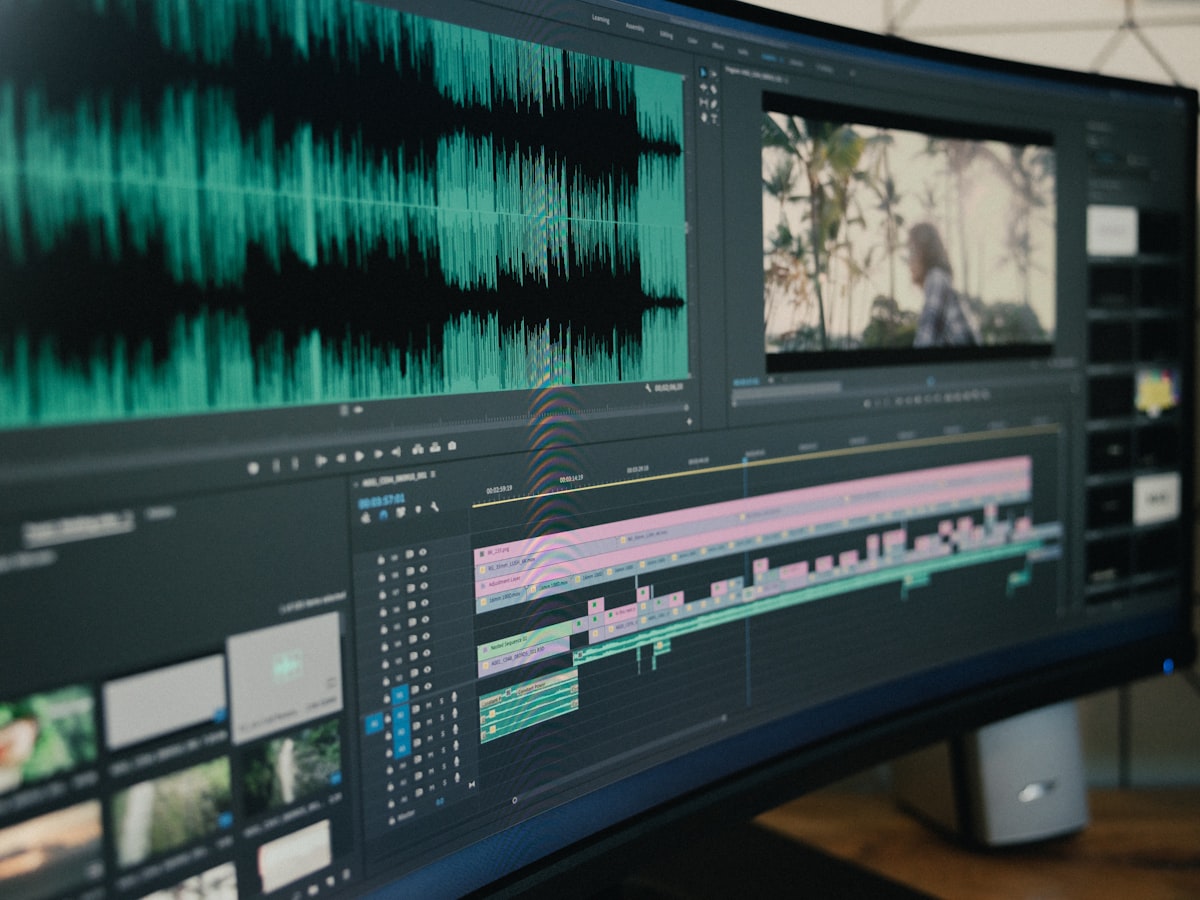Lock the topmost video track
Viewport: 1200px width, 900px height.
[381, 559]
